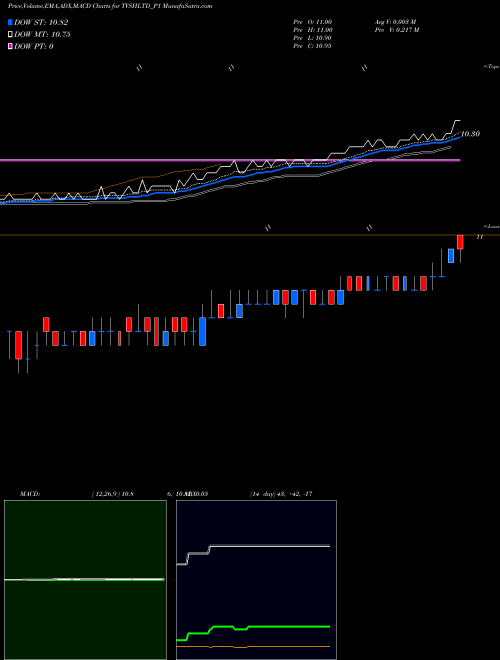Select the DOW PT: 0 label
This screenshot has height=660, width=500.
pyautogui.click(x=34, y=46)
